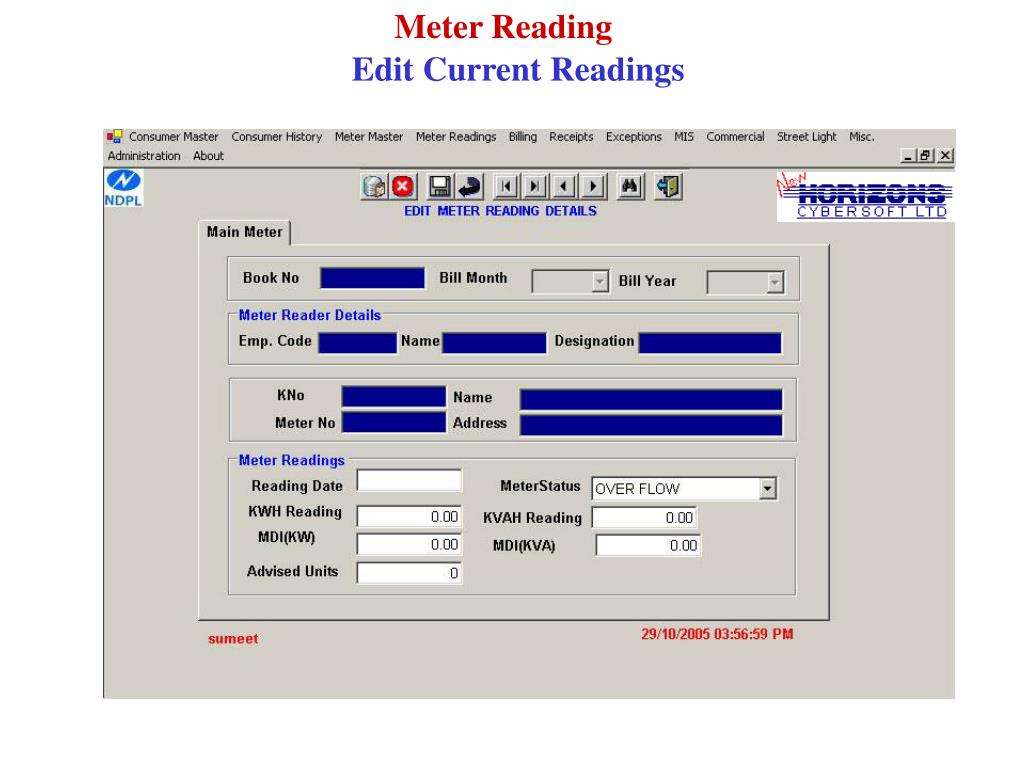
Task: Click the red delete X toolbar icon
Action: [403, 187]
